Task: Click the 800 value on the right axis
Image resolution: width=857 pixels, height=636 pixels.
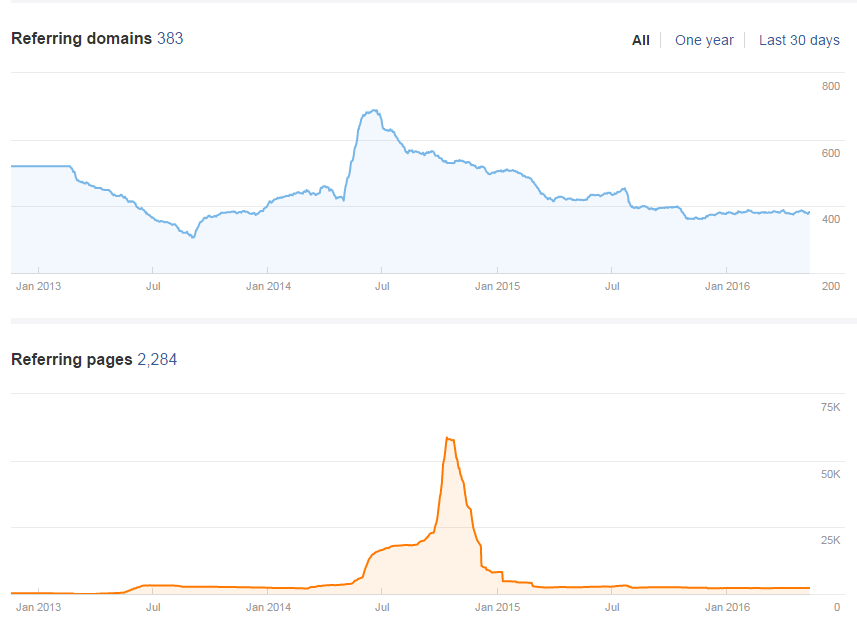Action: click(830, 86)
